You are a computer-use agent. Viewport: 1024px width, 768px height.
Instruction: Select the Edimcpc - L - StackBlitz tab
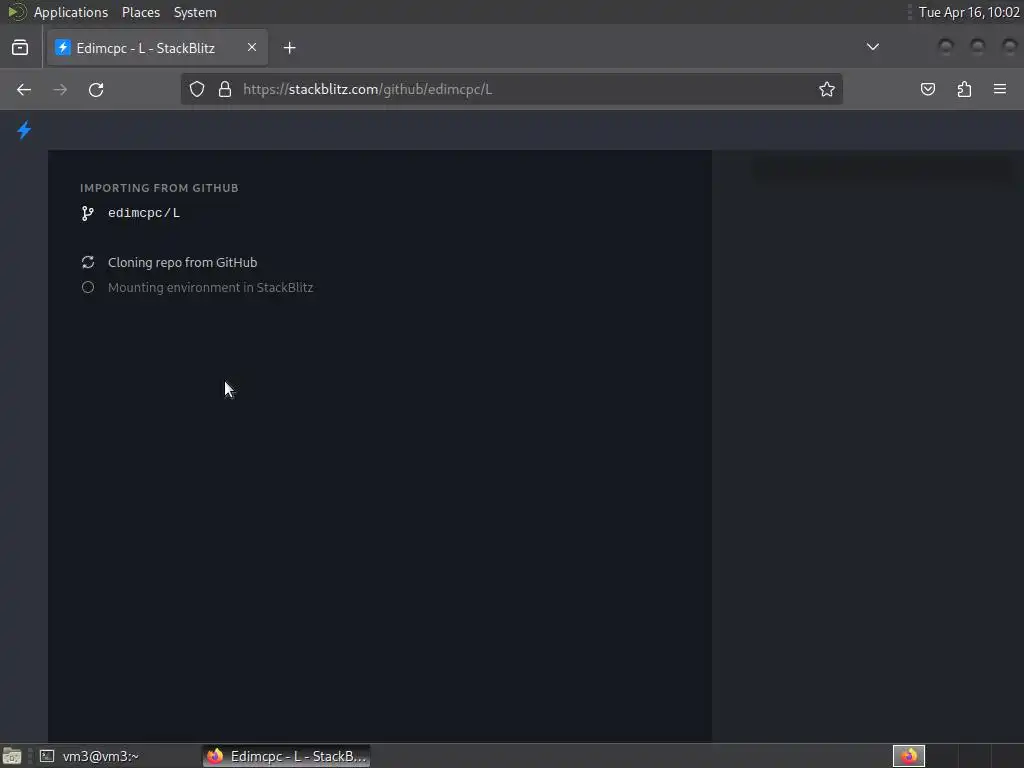click(x=157, y=48)
